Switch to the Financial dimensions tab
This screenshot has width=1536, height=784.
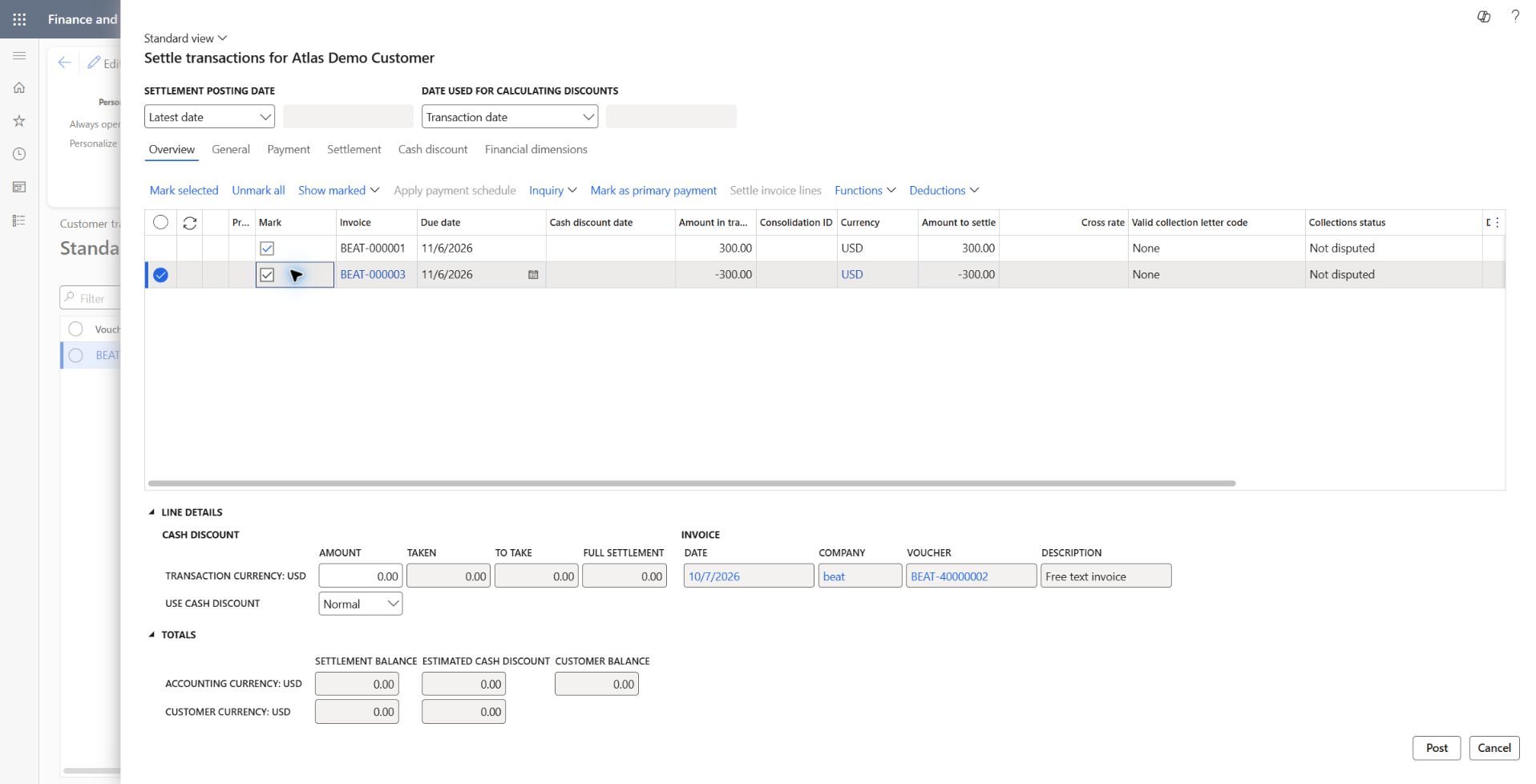536,150
